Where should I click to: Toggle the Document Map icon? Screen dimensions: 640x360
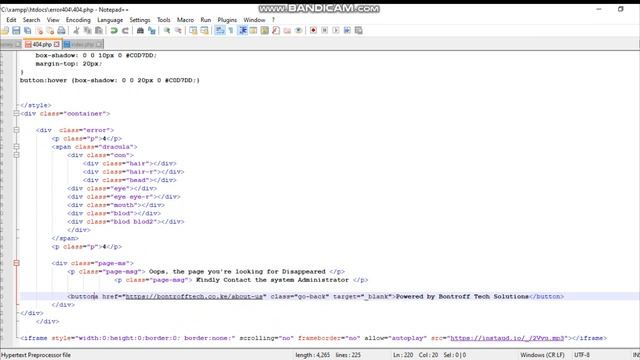(x=264, y=31)
